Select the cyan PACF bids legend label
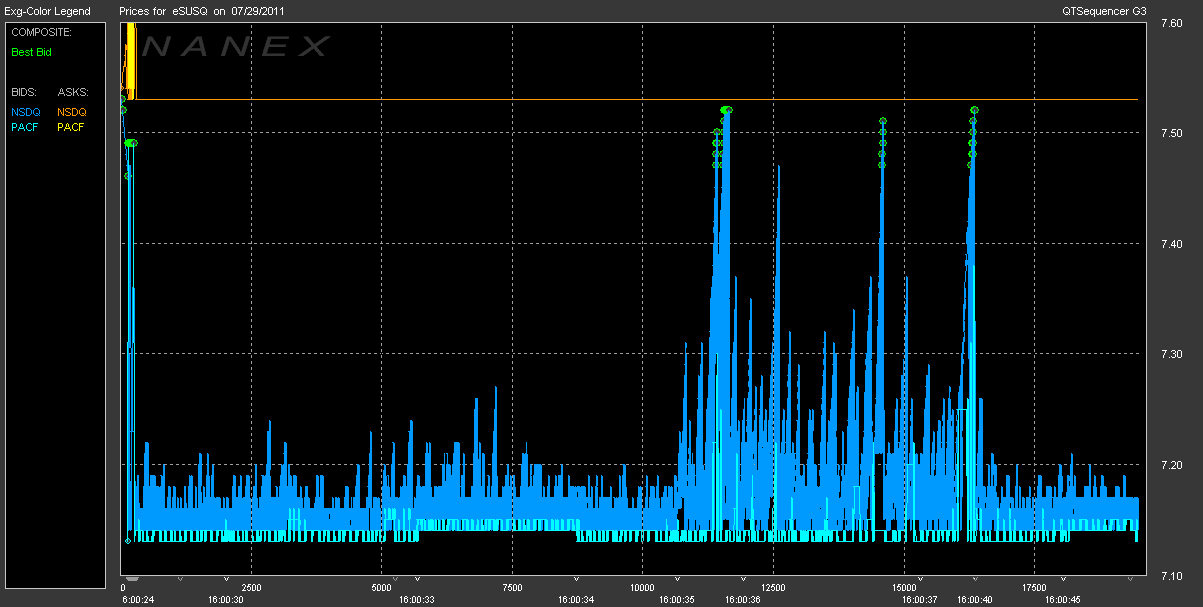1203x607 pixels. 25,127
